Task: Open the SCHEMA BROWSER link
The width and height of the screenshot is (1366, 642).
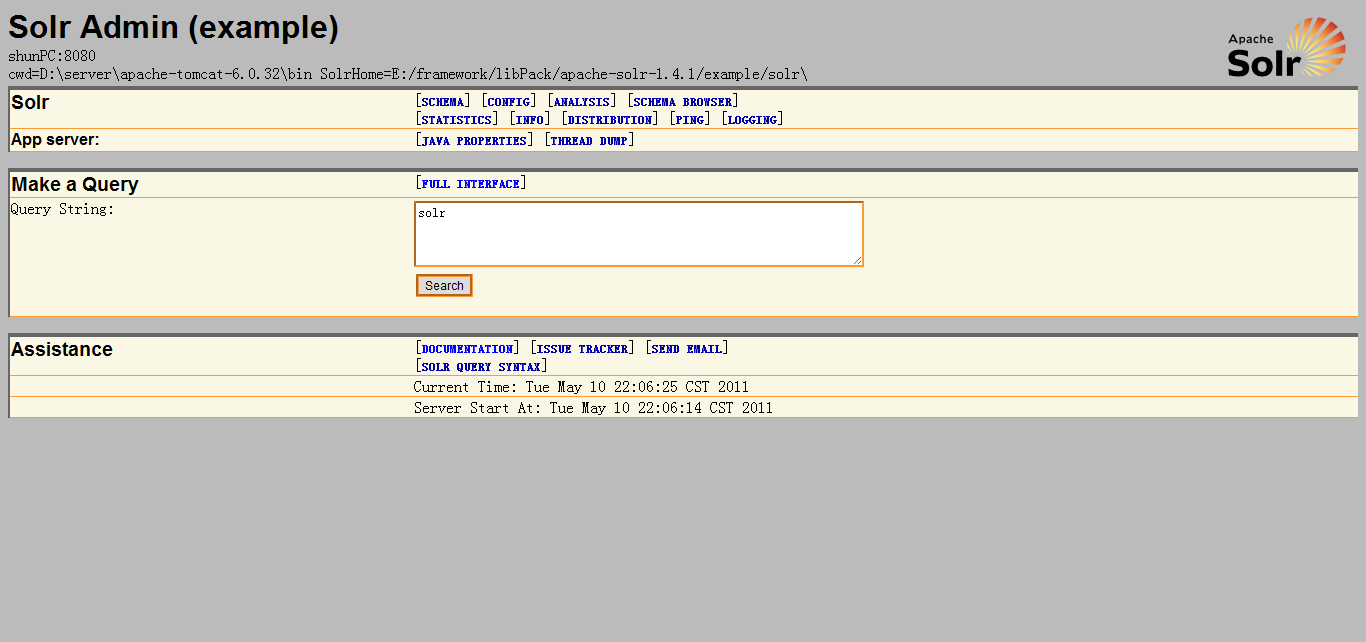Action: [683, 102]
